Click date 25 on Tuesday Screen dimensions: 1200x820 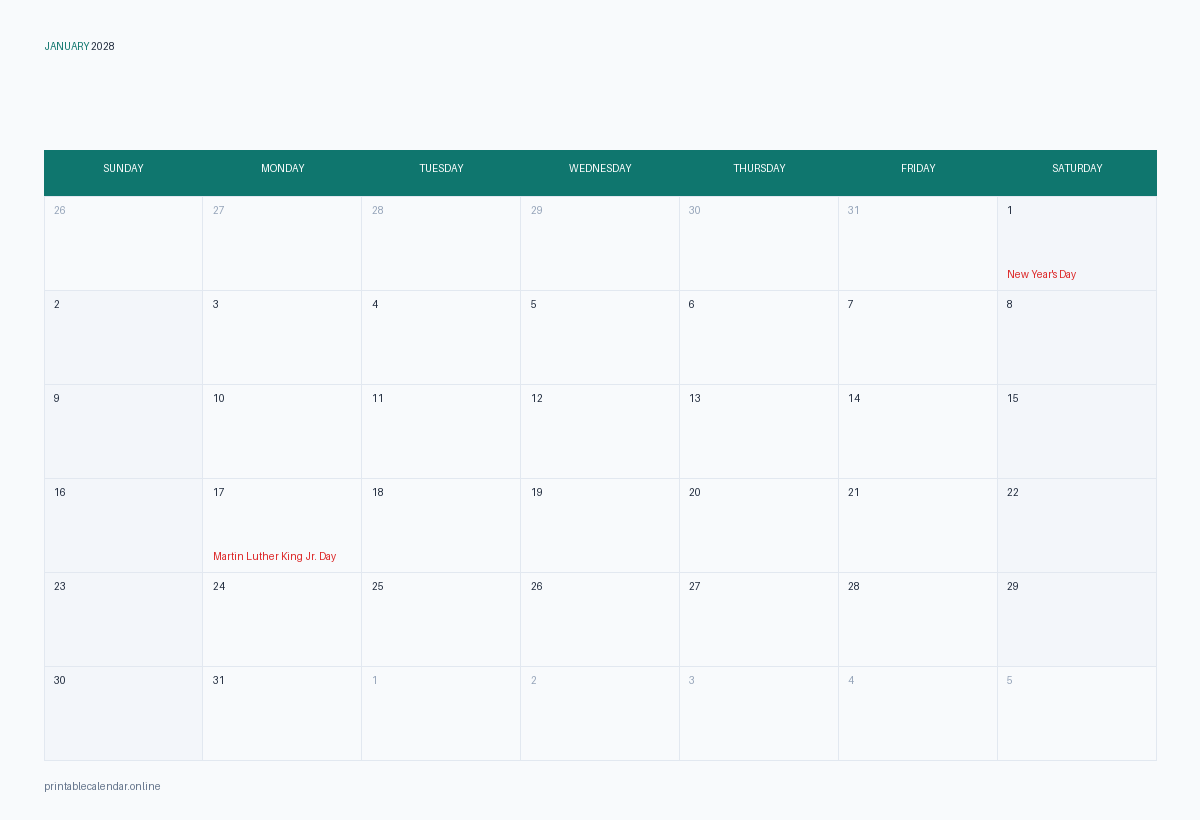coord(377,586)
